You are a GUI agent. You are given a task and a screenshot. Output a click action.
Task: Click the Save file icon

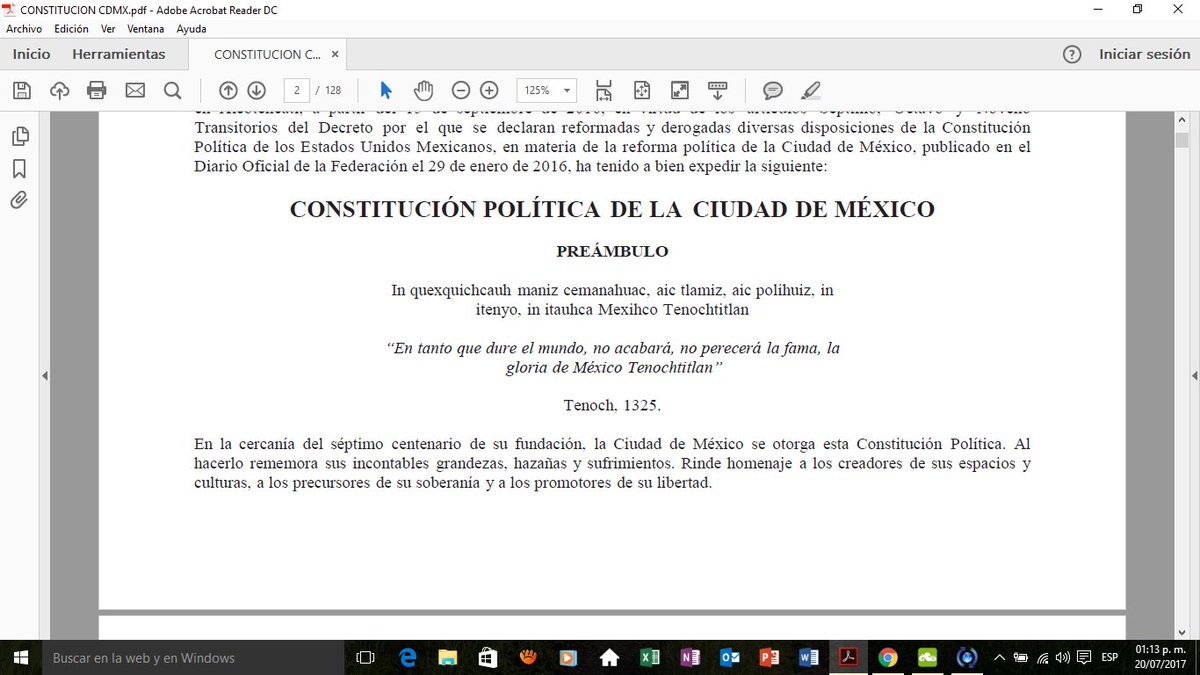(21, 91)
